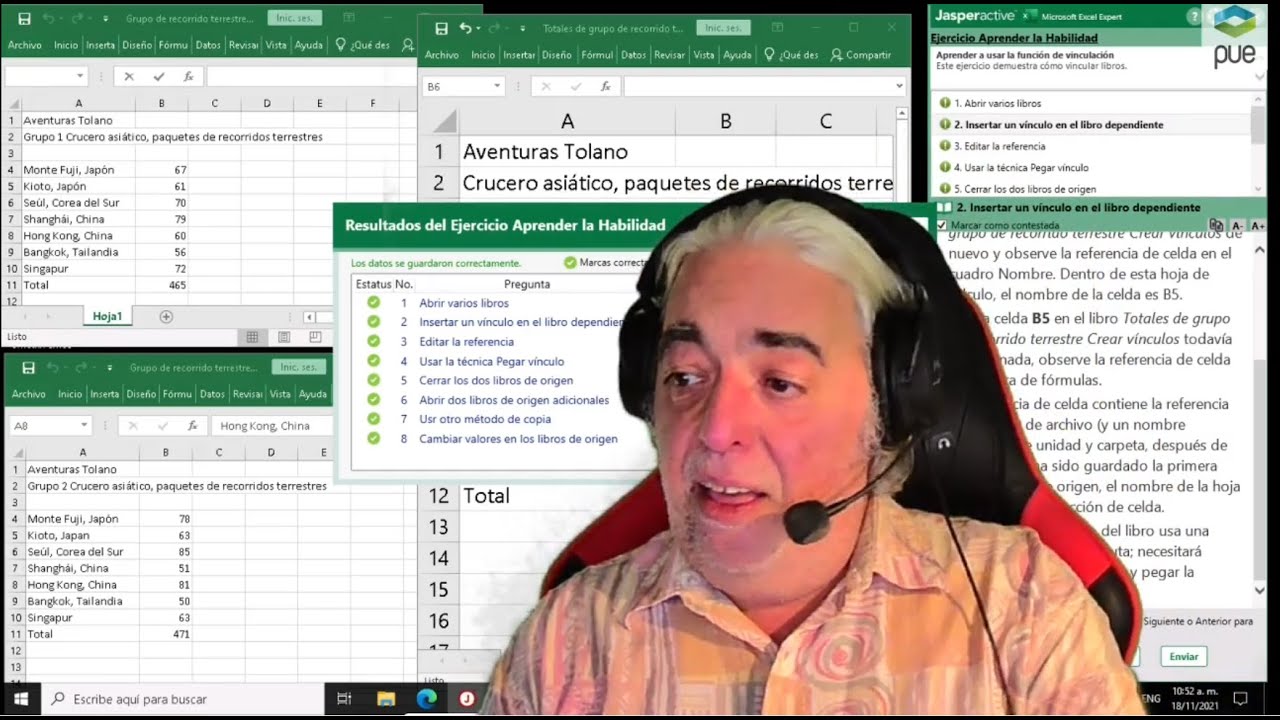This screenshot has height=720, width=1280.
Task: Select cell with Total 471 in Grupo 2
Action: coord(166,634)
